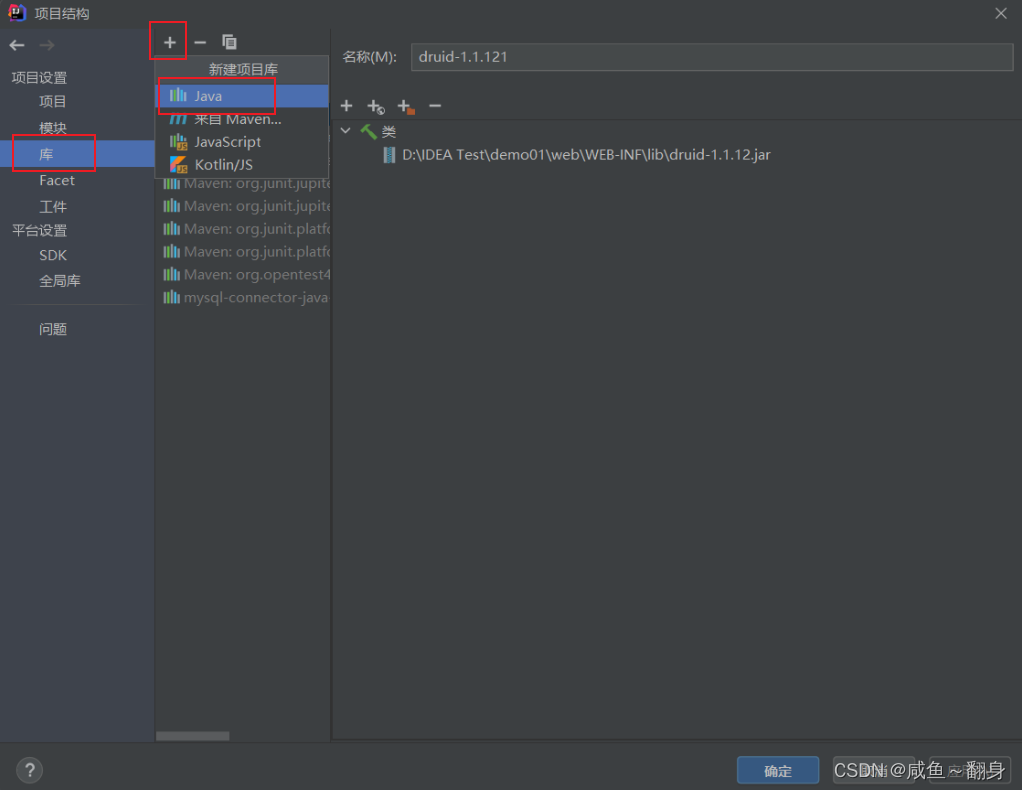
Task: Open the SDK platform settings page
Action: point(53,255)
